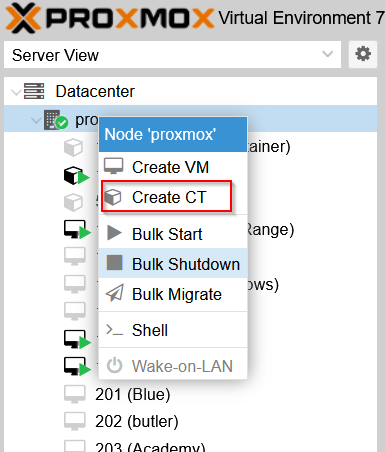Select VM 202 (butler) in tree

137,422
